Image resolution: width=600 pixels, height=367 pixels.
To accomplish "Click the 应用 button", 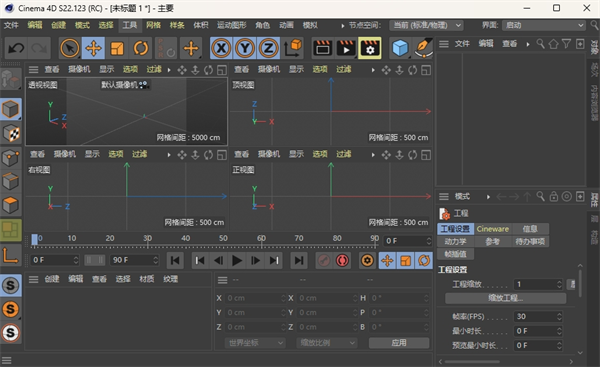I will tap(399, 343).
